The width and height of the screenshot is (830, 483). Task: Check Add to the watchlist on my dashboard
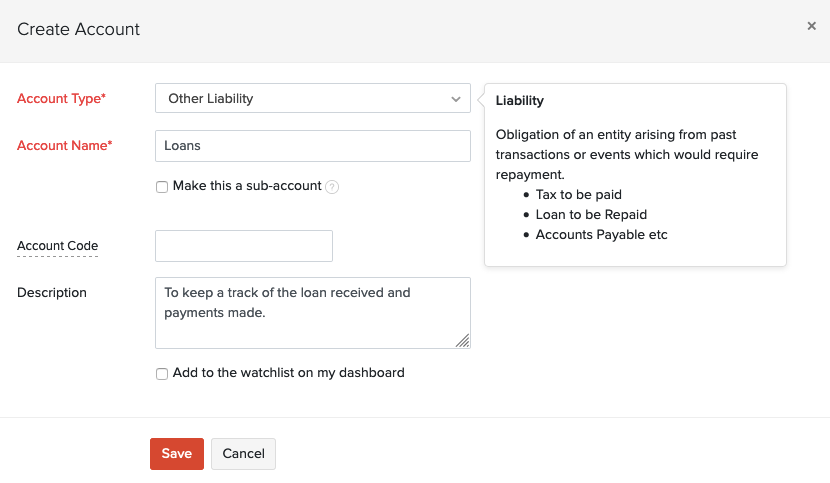(162, 374)
